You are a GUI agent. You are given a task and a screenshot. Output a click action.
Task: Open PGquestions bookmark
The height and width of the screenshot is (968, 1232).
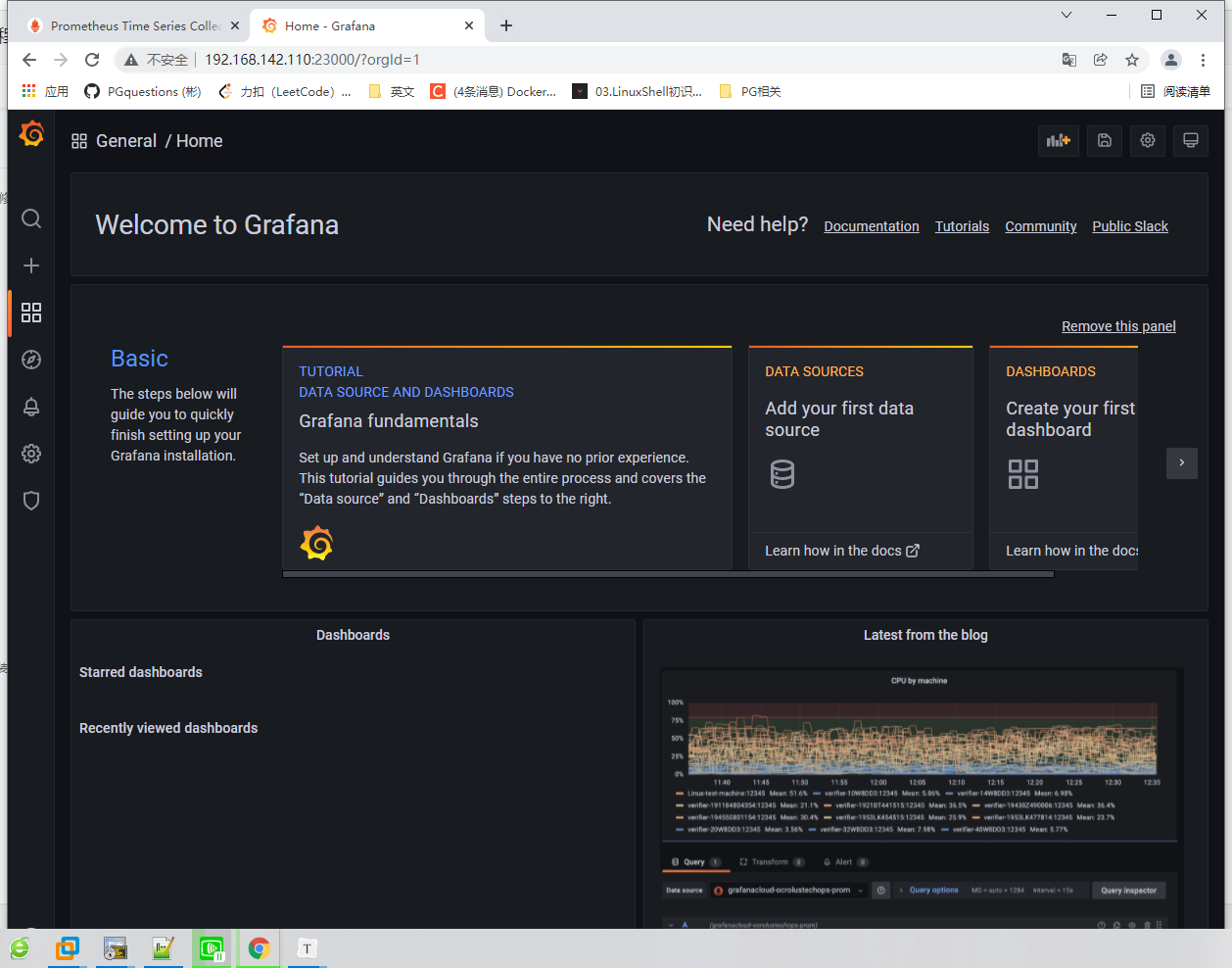pyautogui.click(x=143, y=91)
